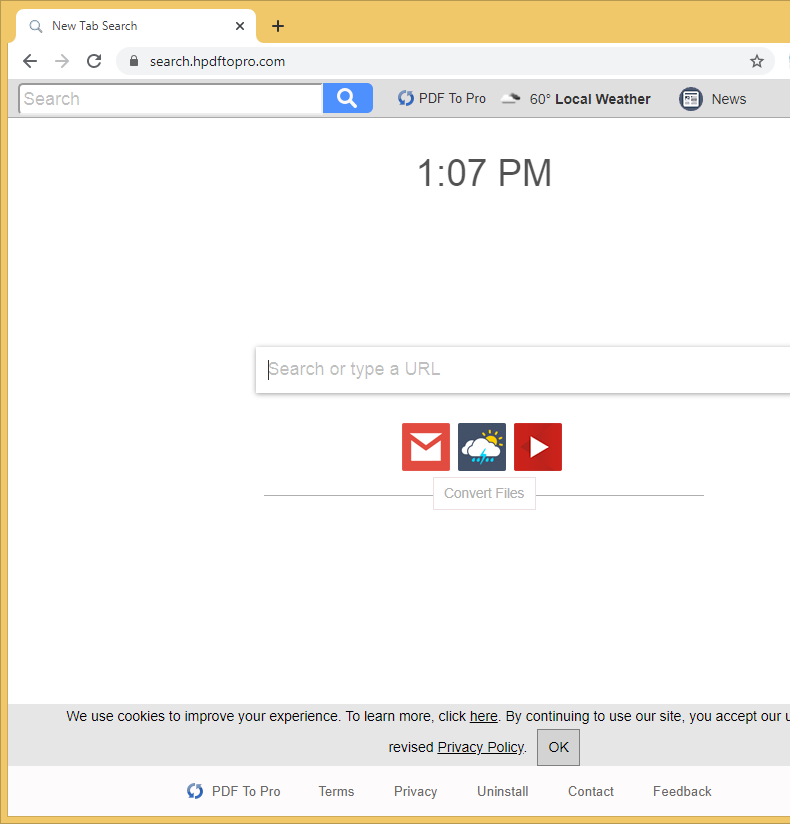Click the News newspaper icon
The image size is (790, 824).
coord(691,99)
